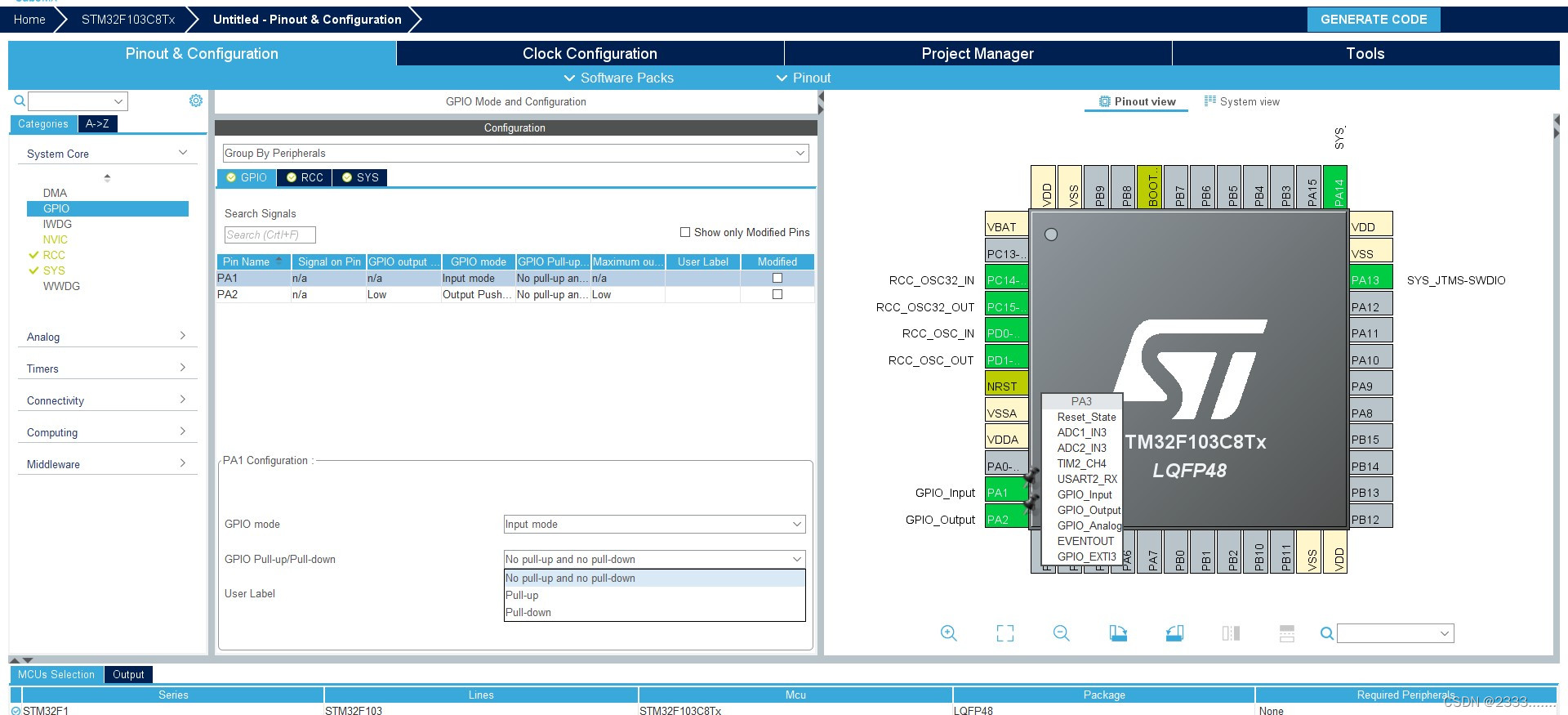Open the Pinout menu
The width and height of the screenshot is (1568, 715).
(803, 78)
